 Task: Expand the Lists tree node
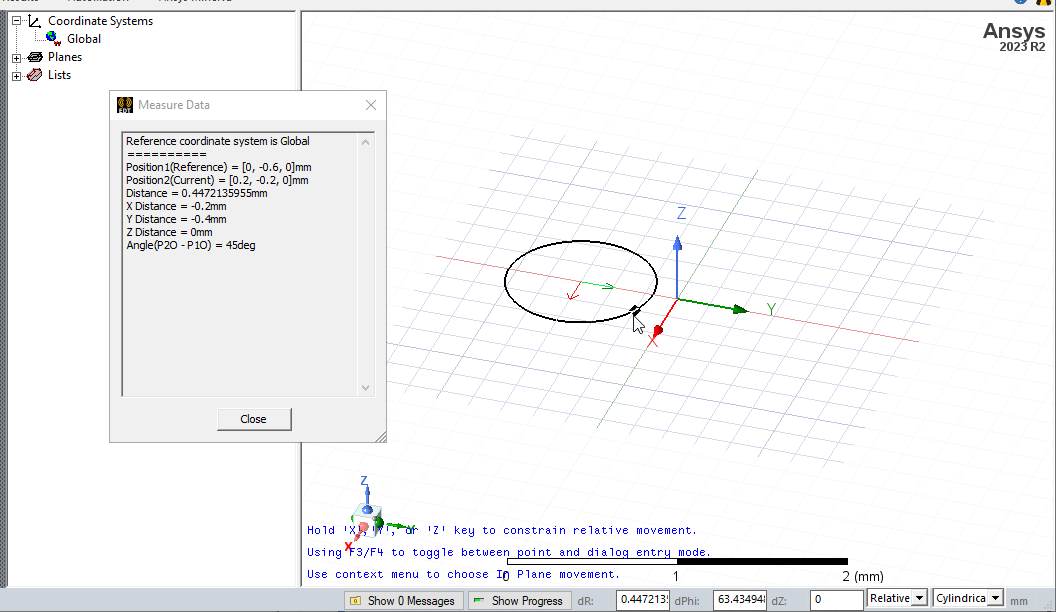15,74
